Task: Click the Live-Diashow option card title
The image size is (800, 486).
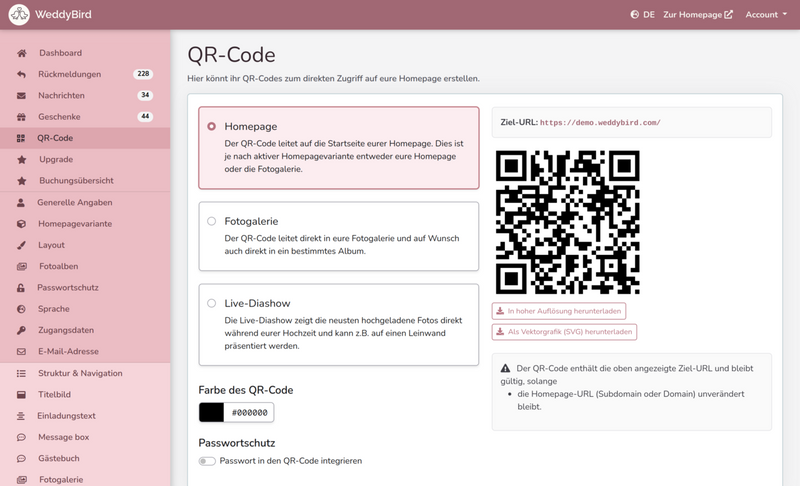Action: pos(257,303)
